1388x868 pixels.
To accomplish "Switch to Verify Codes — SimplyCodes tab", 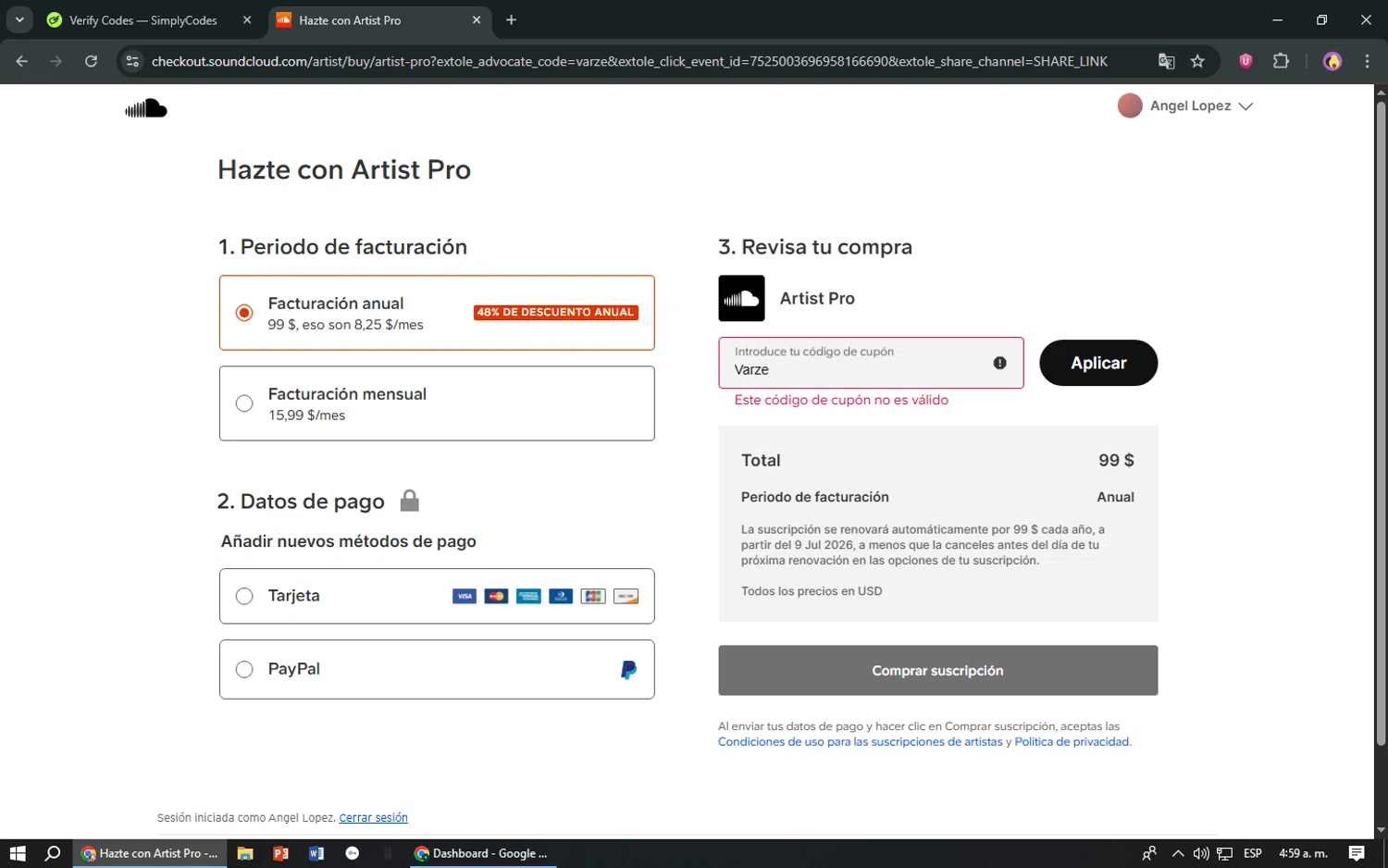I will coord(143,20).
